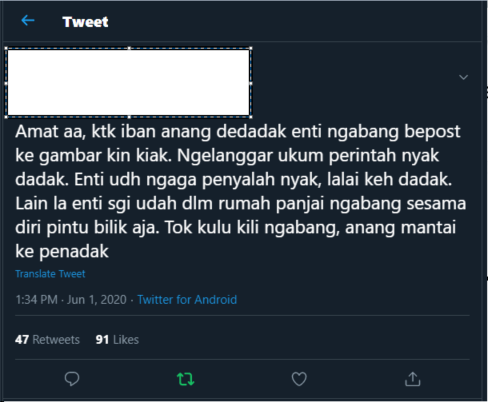Viewport: 488px width, 402px height.
Task: Click the Tweet header title
Action: point(85,22)
